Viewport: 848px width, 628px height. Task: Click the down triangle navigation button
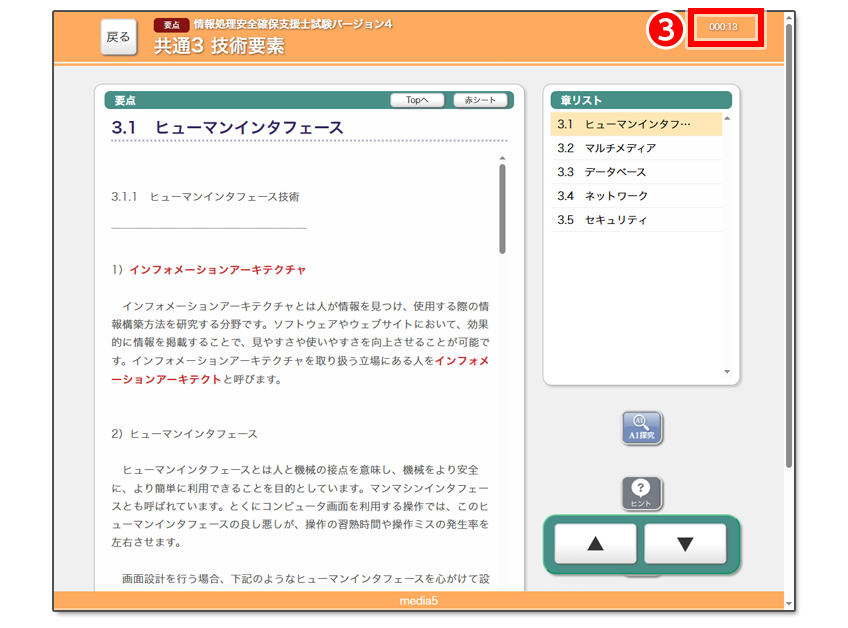point(685,544)
